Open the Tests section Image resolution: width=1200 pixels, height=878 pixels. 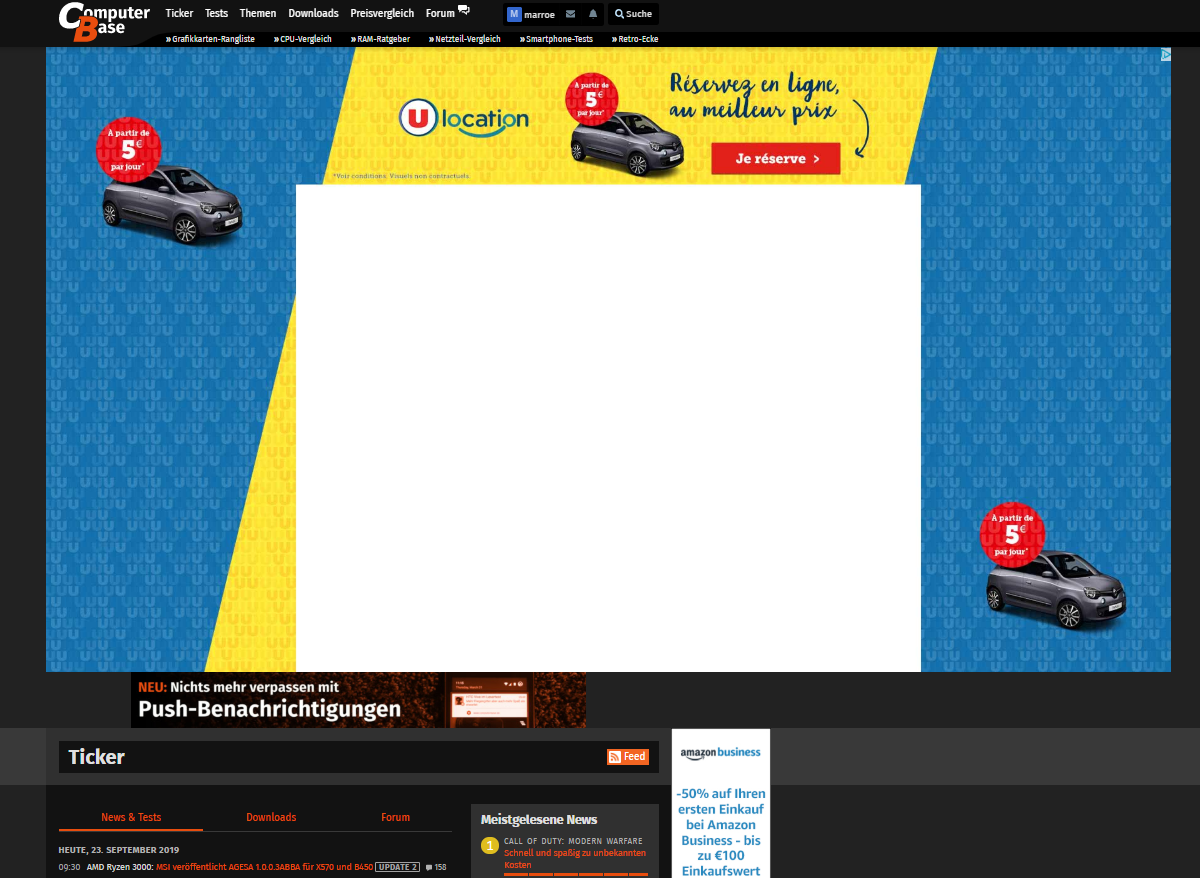point(216,14)
